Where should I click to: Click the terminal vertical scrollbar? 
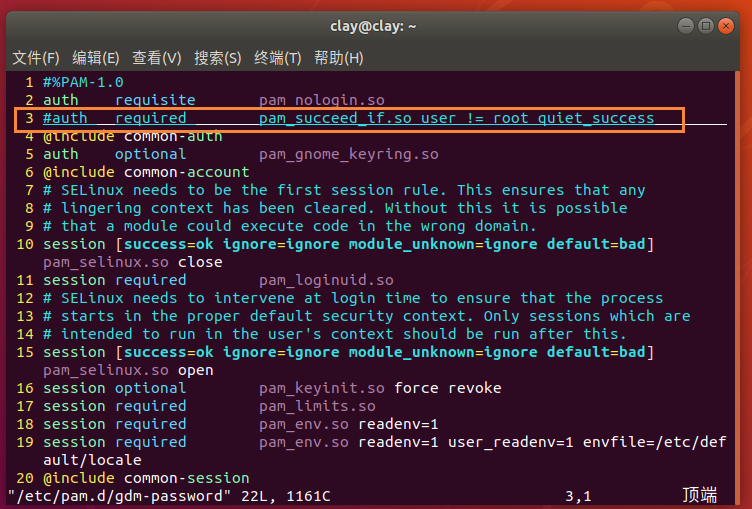pyautogui.click(x=737, y=288)
